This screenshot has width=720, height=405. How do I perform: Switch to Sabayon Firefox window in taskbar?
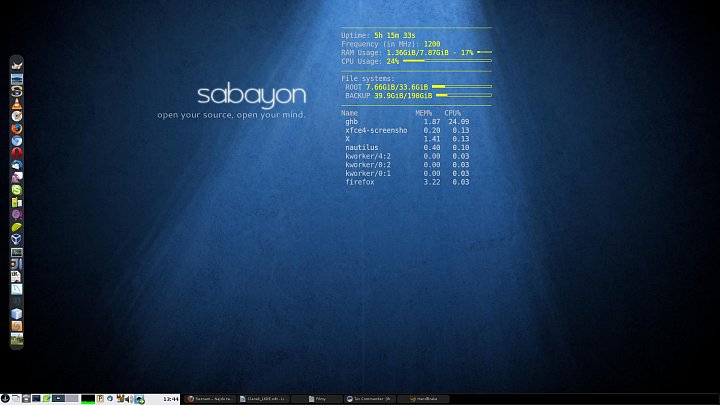pyautogui.click(x=210, y=399)
